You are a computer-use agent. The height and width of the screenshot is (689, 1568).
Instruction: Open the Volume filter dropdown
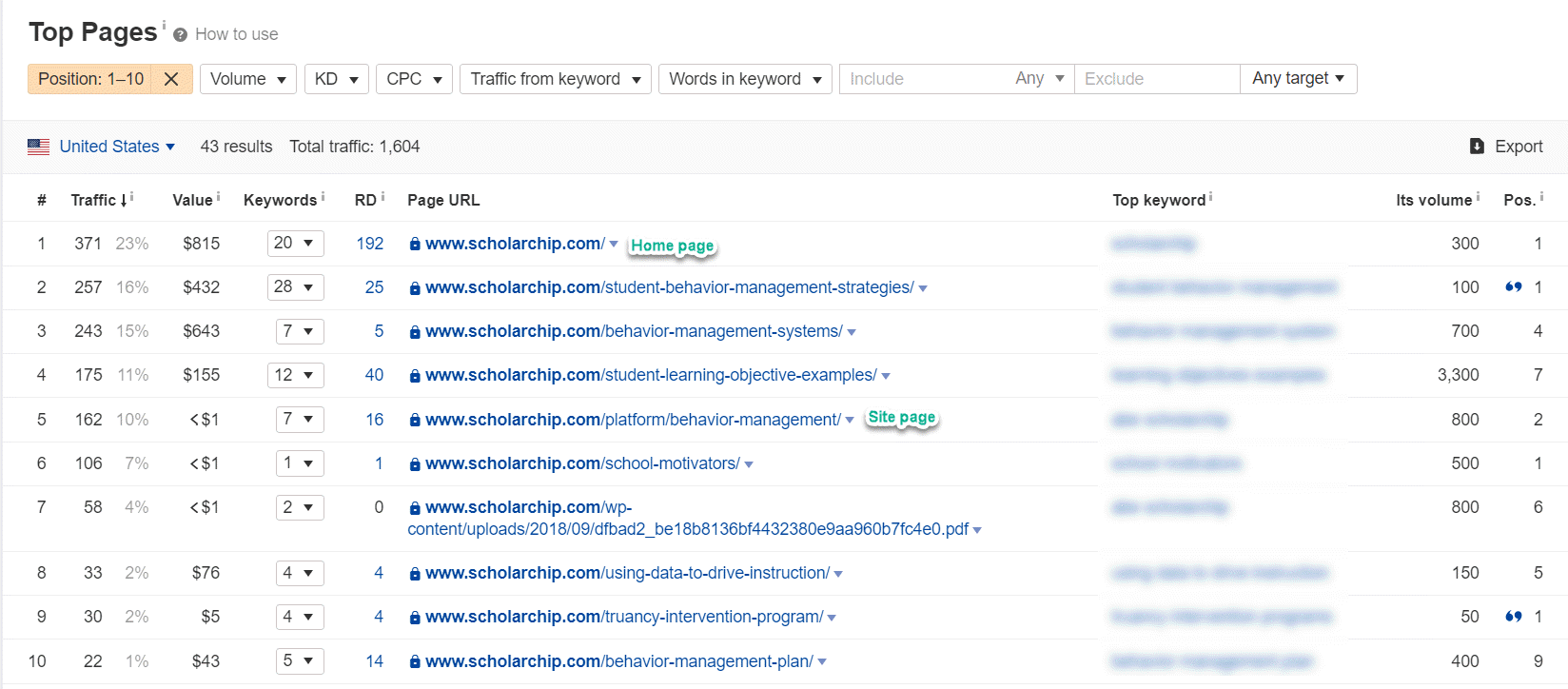point(248,79)
